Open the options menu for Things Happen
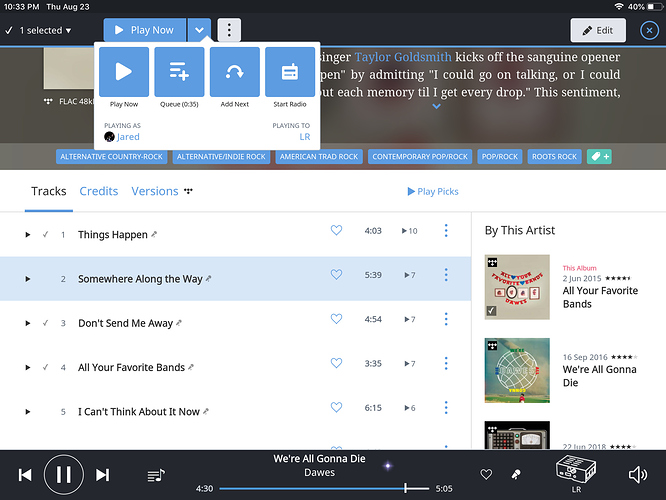The width and height of the screenshot is (666, 500). (x=446, y=231)
